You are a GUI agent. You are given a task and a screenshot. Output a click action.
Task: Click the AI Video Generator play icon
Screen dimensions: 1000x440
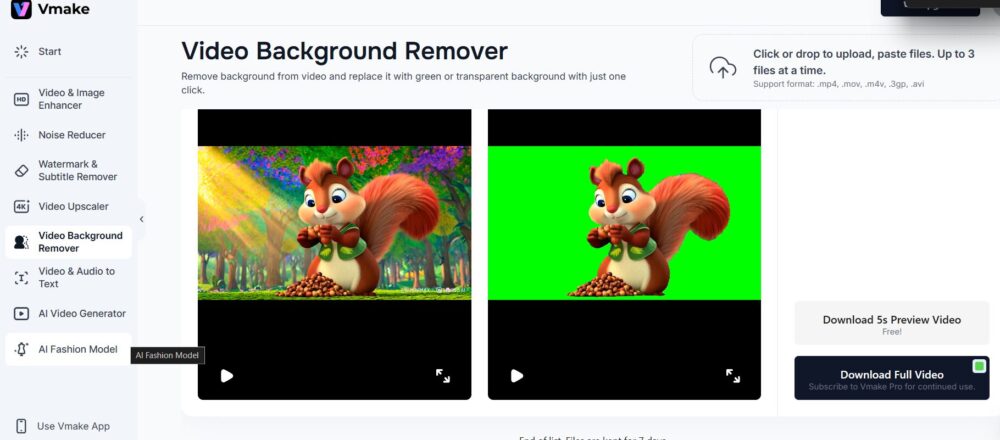click(x=21, y=313)
